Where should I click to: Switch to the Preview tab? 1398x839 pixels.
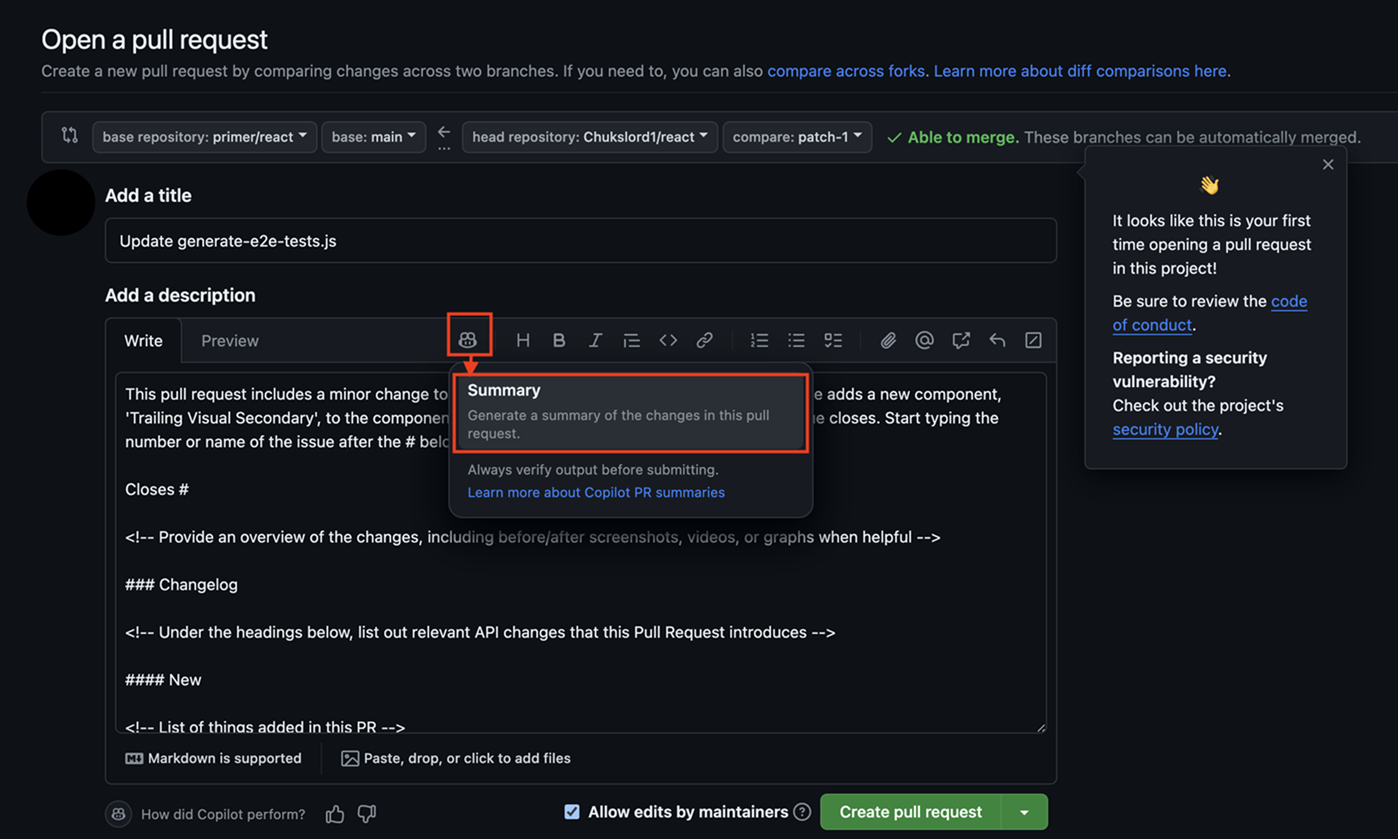pos(229,340)
